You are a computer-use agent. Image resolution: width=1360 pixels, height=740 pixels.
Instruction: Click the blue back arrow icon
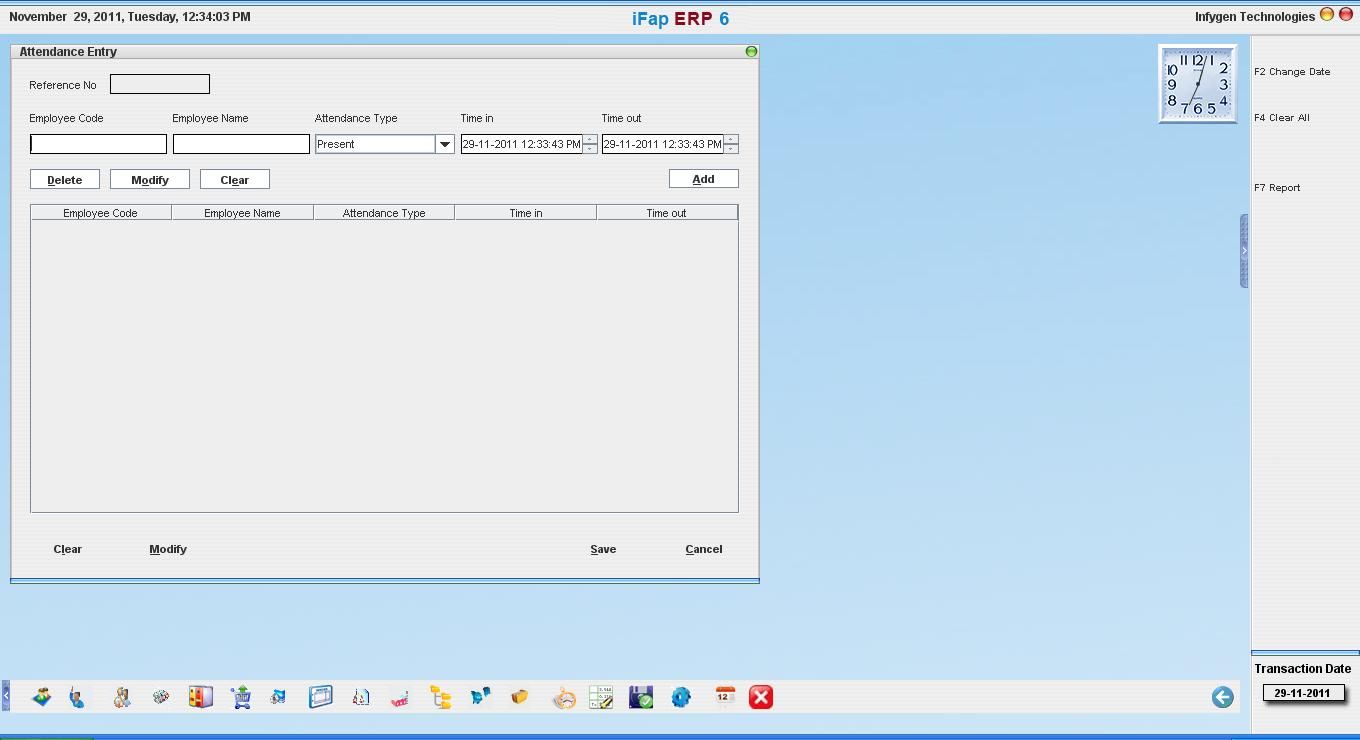[x=1222, y=697]
